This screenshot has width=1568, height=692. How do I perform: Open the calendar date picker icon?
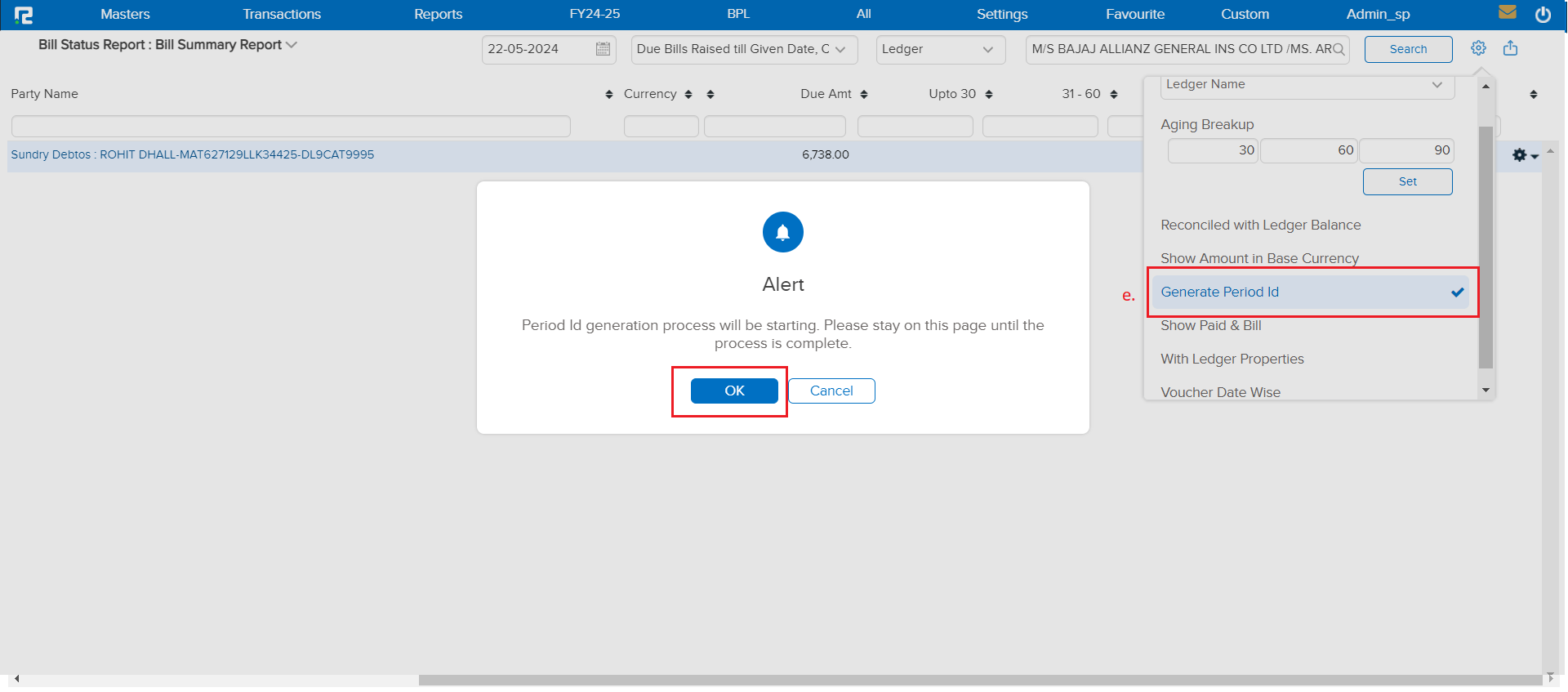coord(603,49)
